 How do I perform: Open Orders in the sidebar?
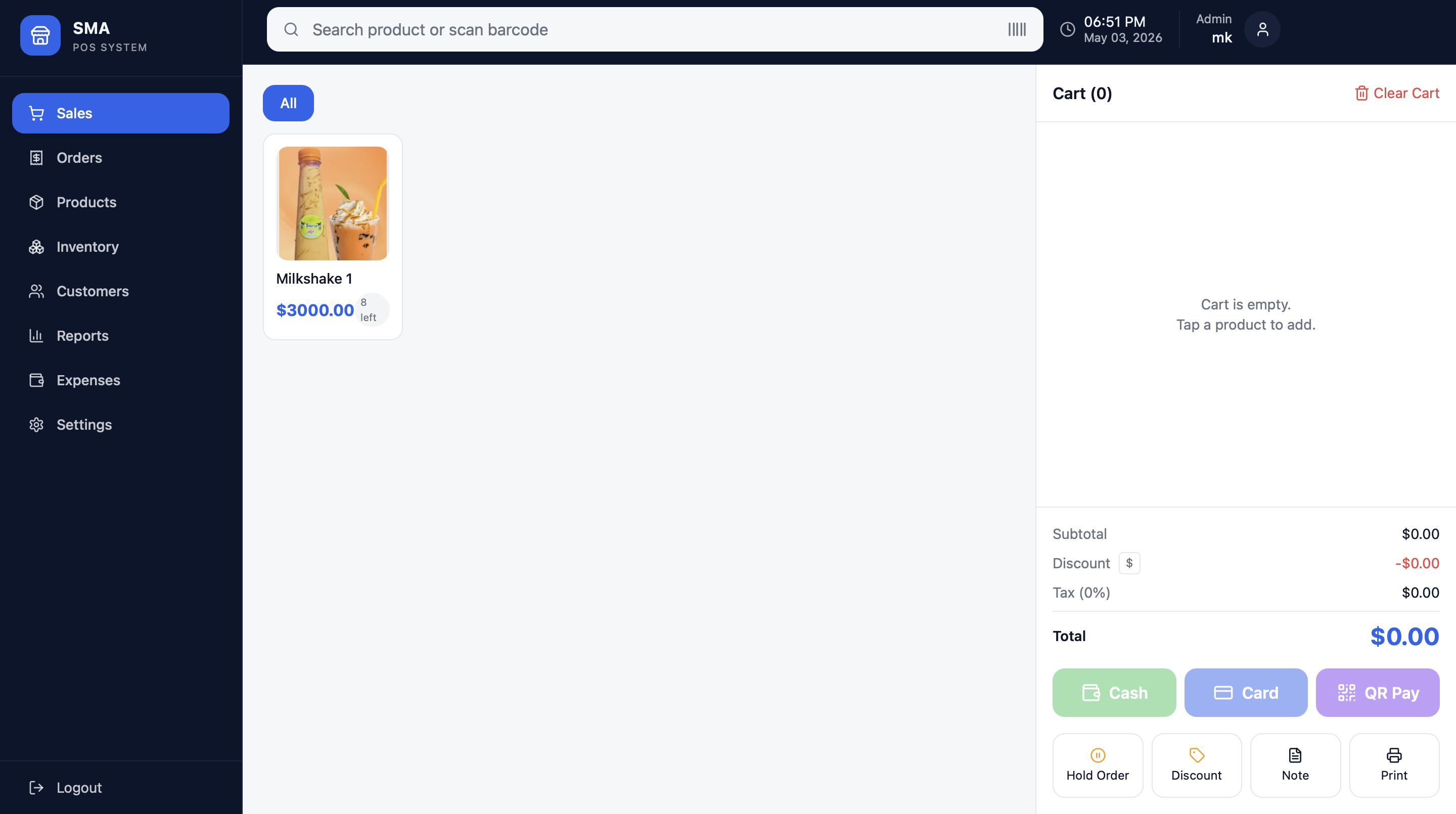[x=120, y=158]
